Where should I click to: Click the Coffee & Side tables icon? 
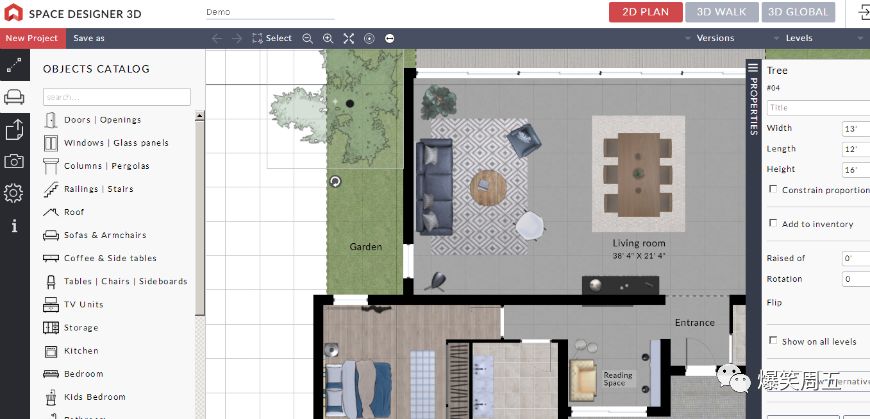(51, 258)
